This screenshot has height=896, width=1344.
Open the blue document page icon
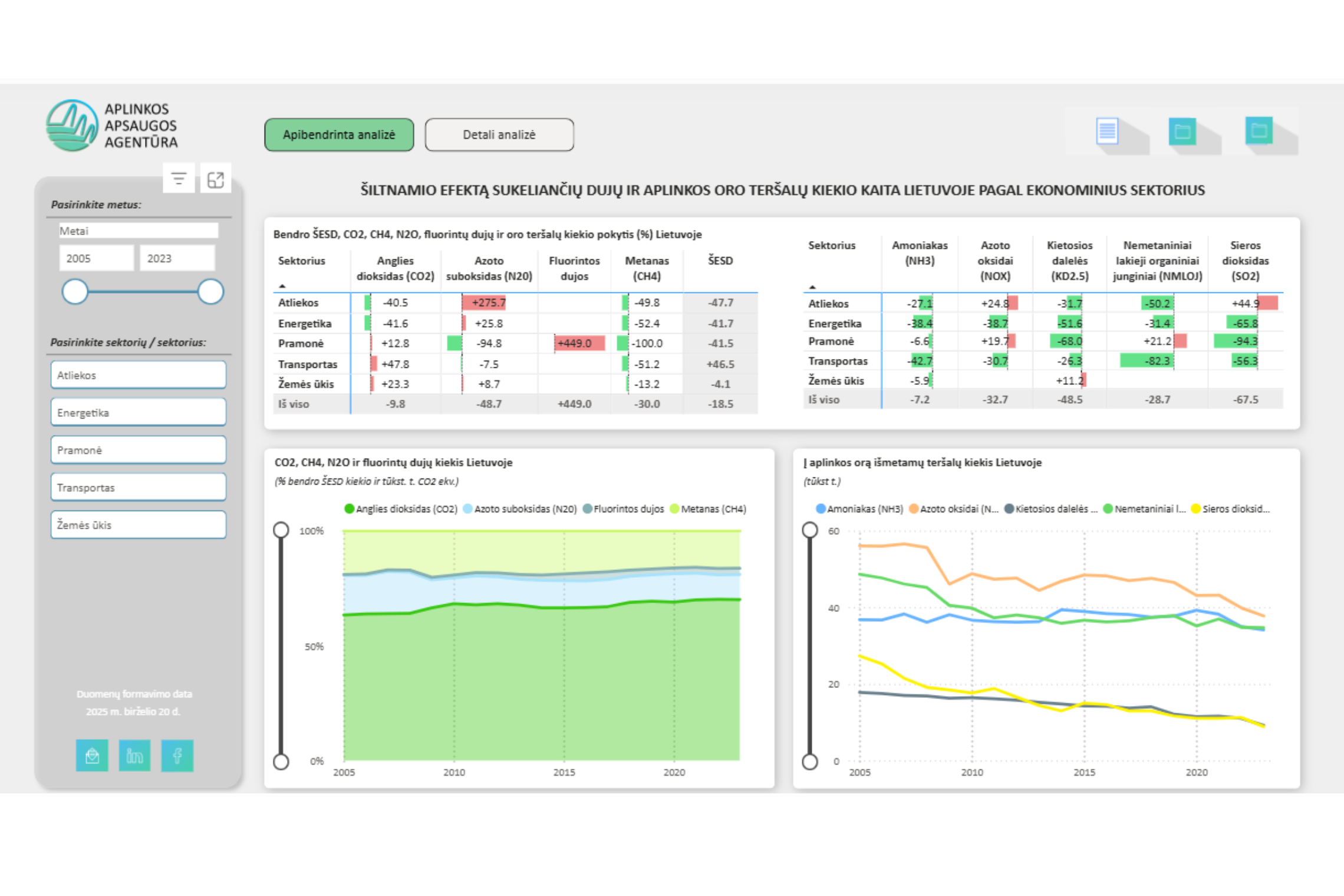(x=1106, y=131)
